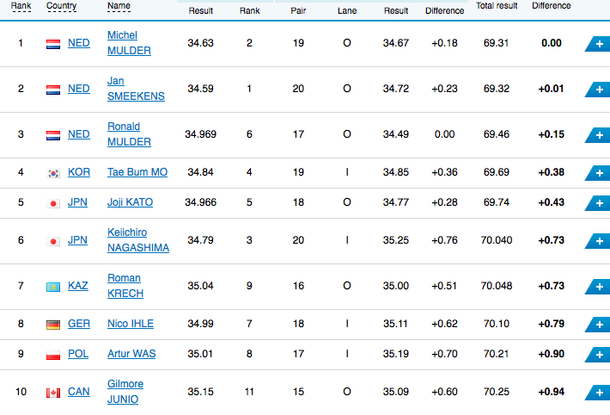This screenshot has height=415, width=610.
Task: Expand Michel Mulder's row with plus button
Action: click(x=598, y=44)
